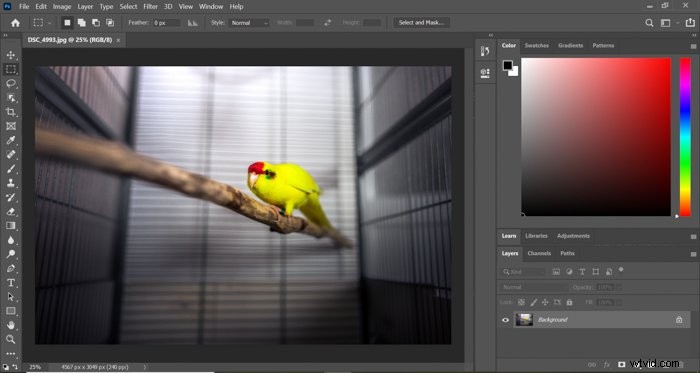The width and height of the screenshot is (700, 373).
Task: Enable the Add to selection mode
Action: pos(81,23)
